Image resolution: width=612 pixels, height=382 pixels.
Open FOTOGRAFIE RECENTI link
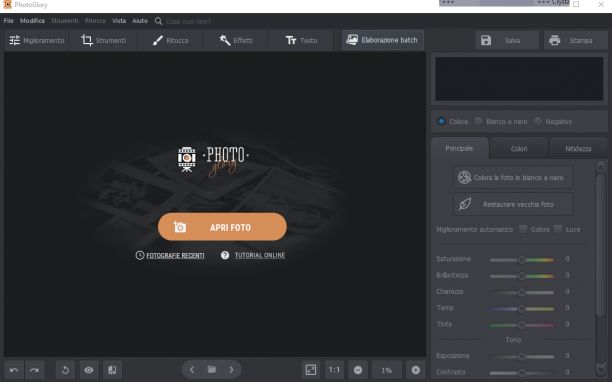pyautogui.click(x=175, y=256)
